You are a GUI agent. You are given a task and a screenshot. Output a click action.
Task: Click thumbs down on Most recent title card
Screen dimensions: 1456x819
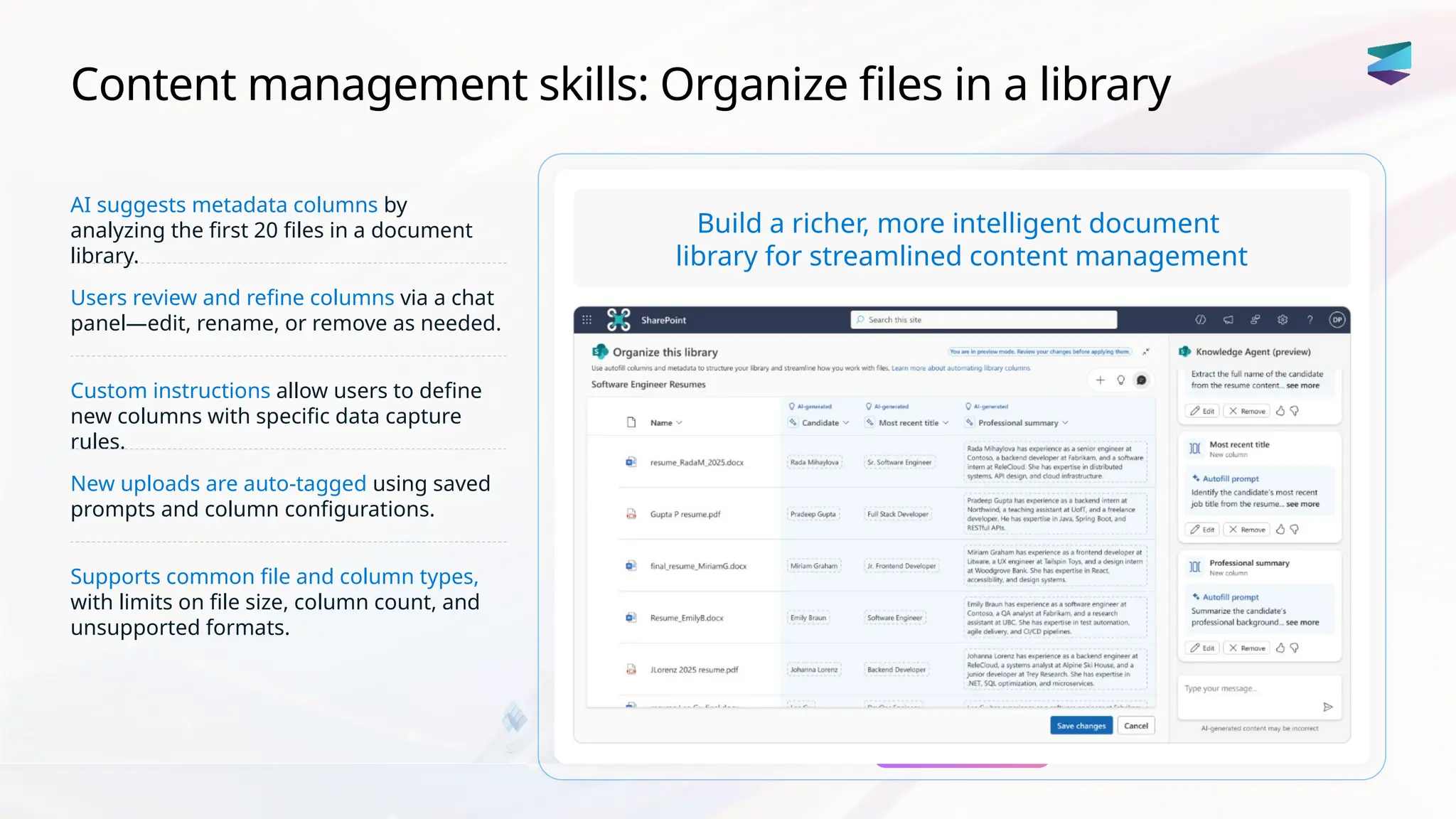[1295, 529]
